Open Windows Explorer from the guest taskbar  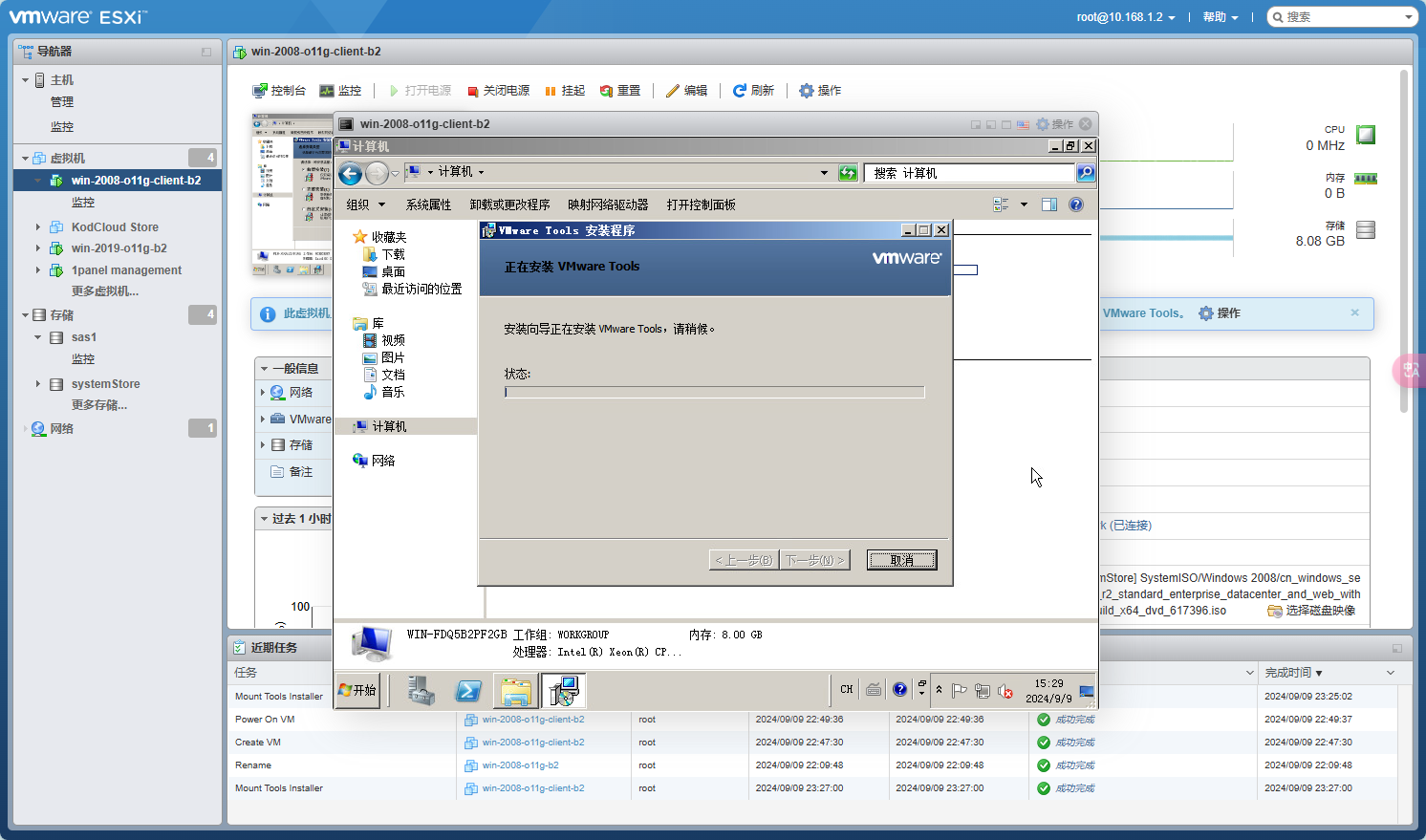coord(516,690)
